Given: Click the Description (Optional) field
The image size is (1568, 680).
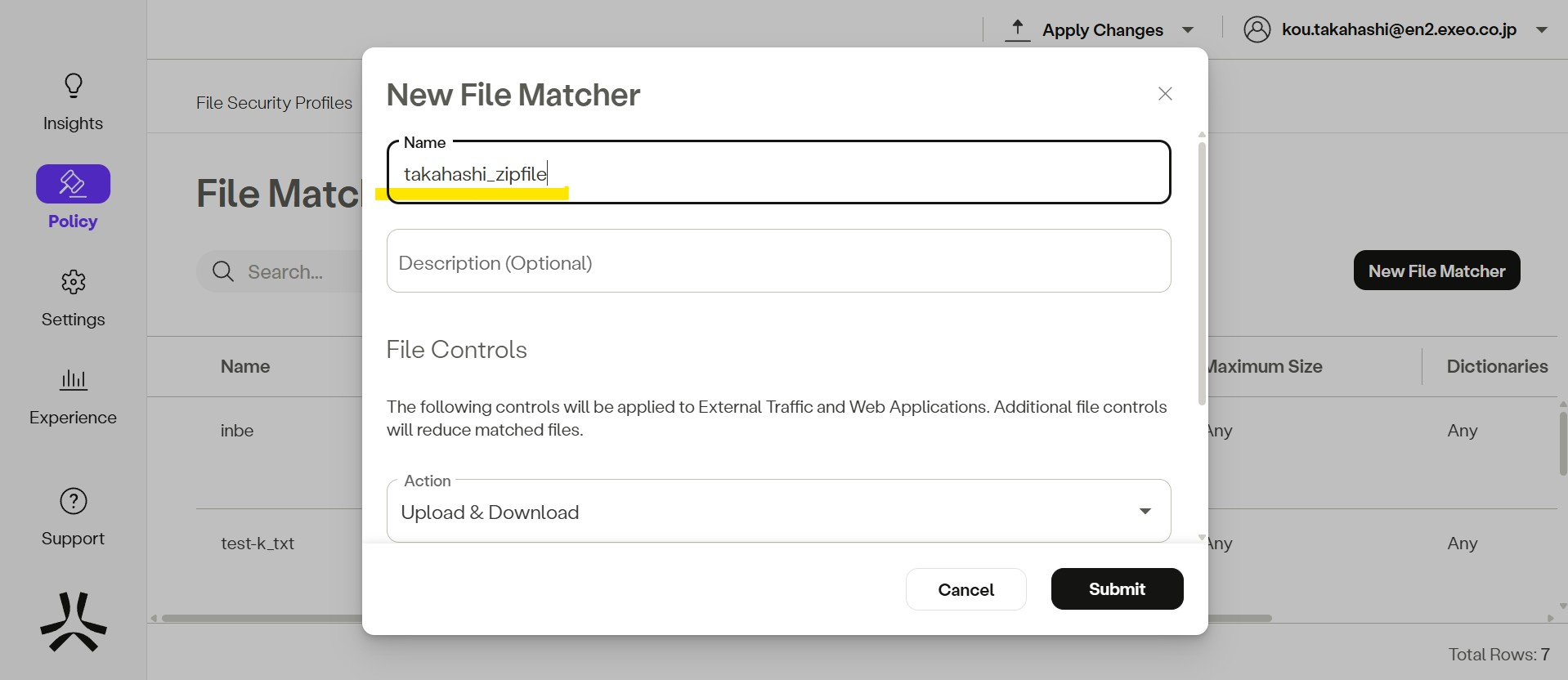Looking at the screenshot, I should pos(778,262).
